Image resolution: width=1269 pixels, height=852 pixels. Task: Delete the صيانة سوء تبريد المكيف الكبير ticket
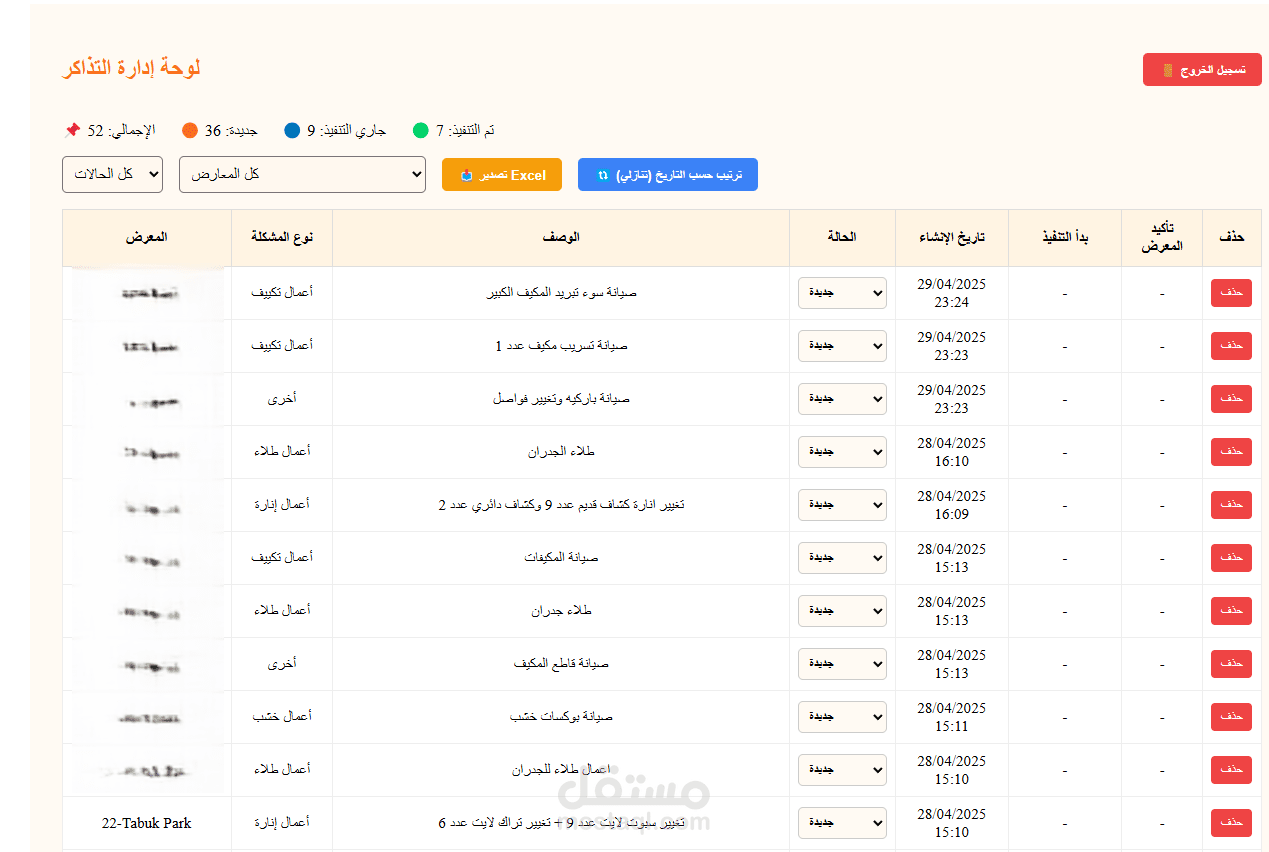(x=1231, y=293)
